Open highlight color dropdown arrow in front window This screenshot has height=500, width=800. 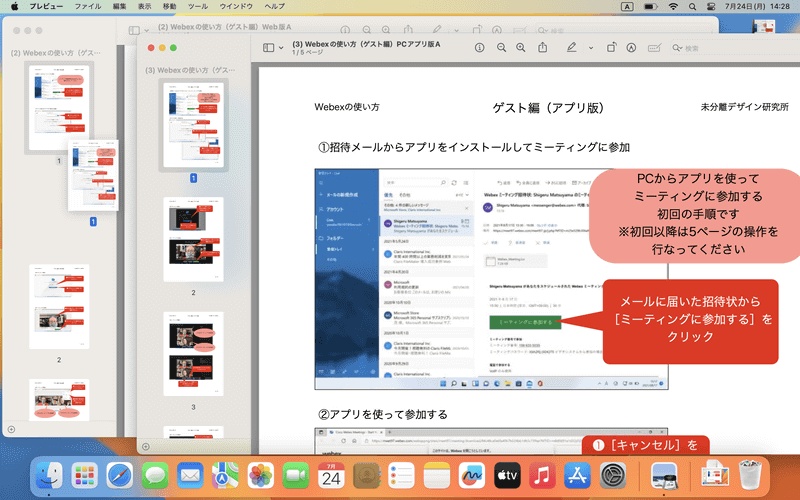pos(591,48)
